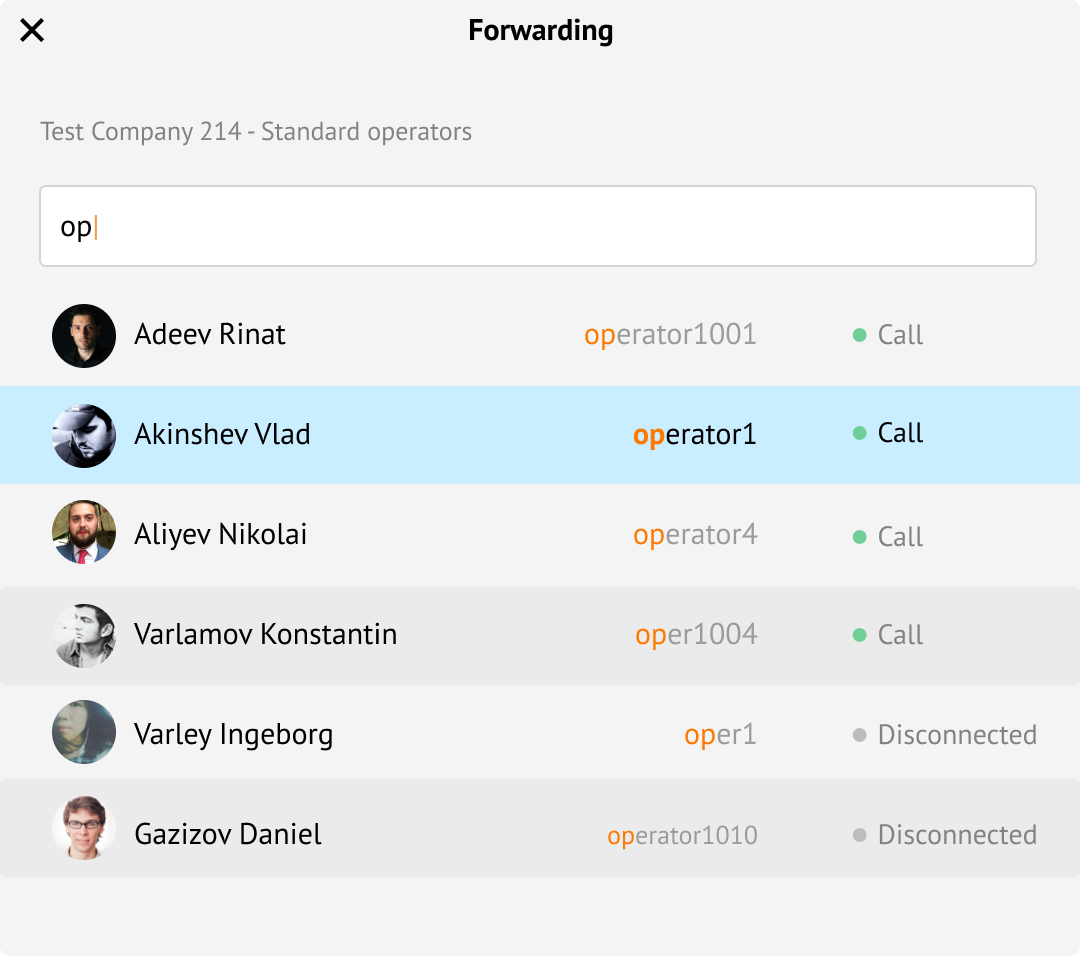The image size is (1080, 956).
Task: Click the search field containing 'op'
Action: point(538,226)
